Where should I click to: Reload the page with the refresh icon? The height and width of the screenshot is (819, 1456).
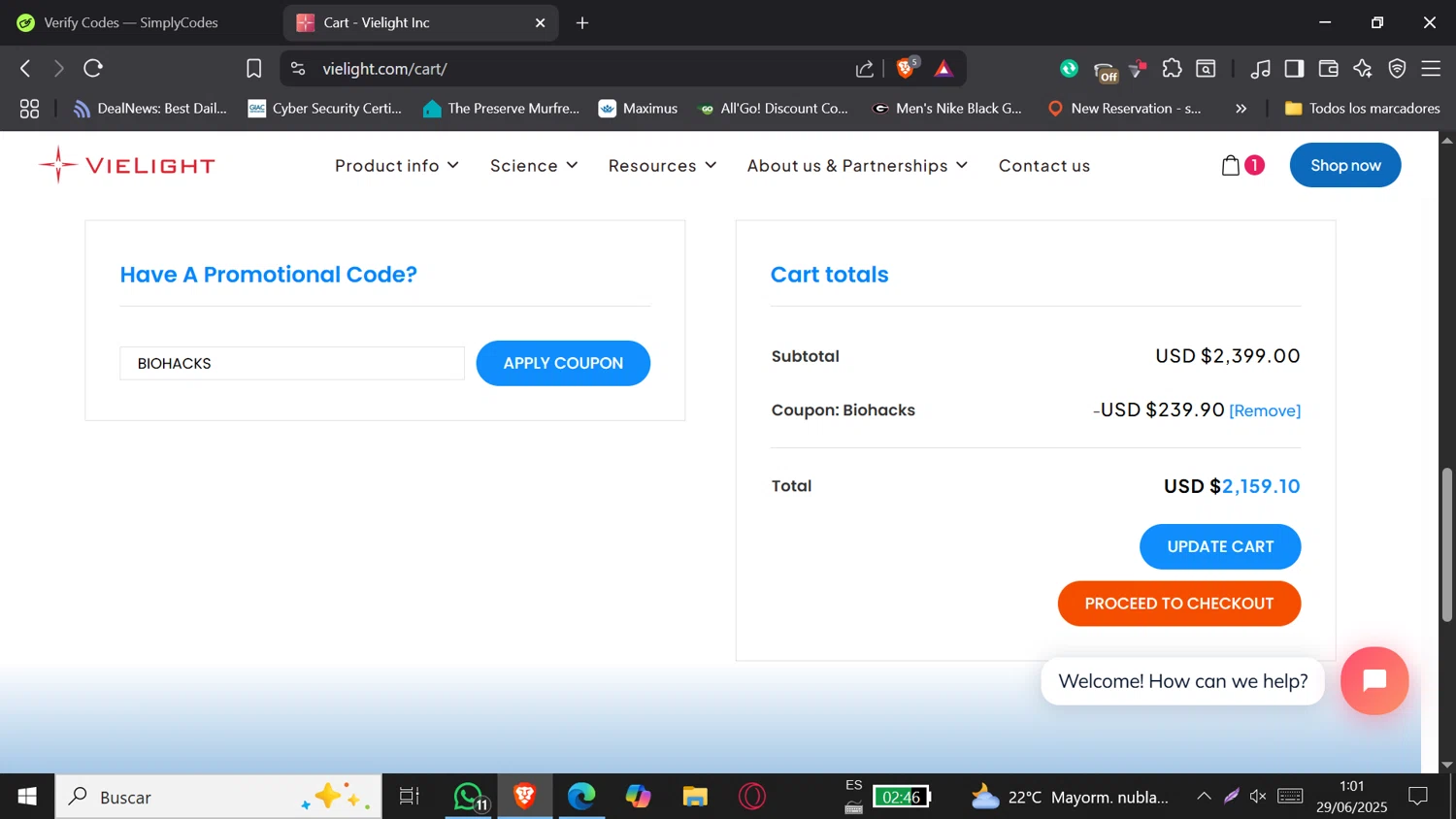pos(93,68)
